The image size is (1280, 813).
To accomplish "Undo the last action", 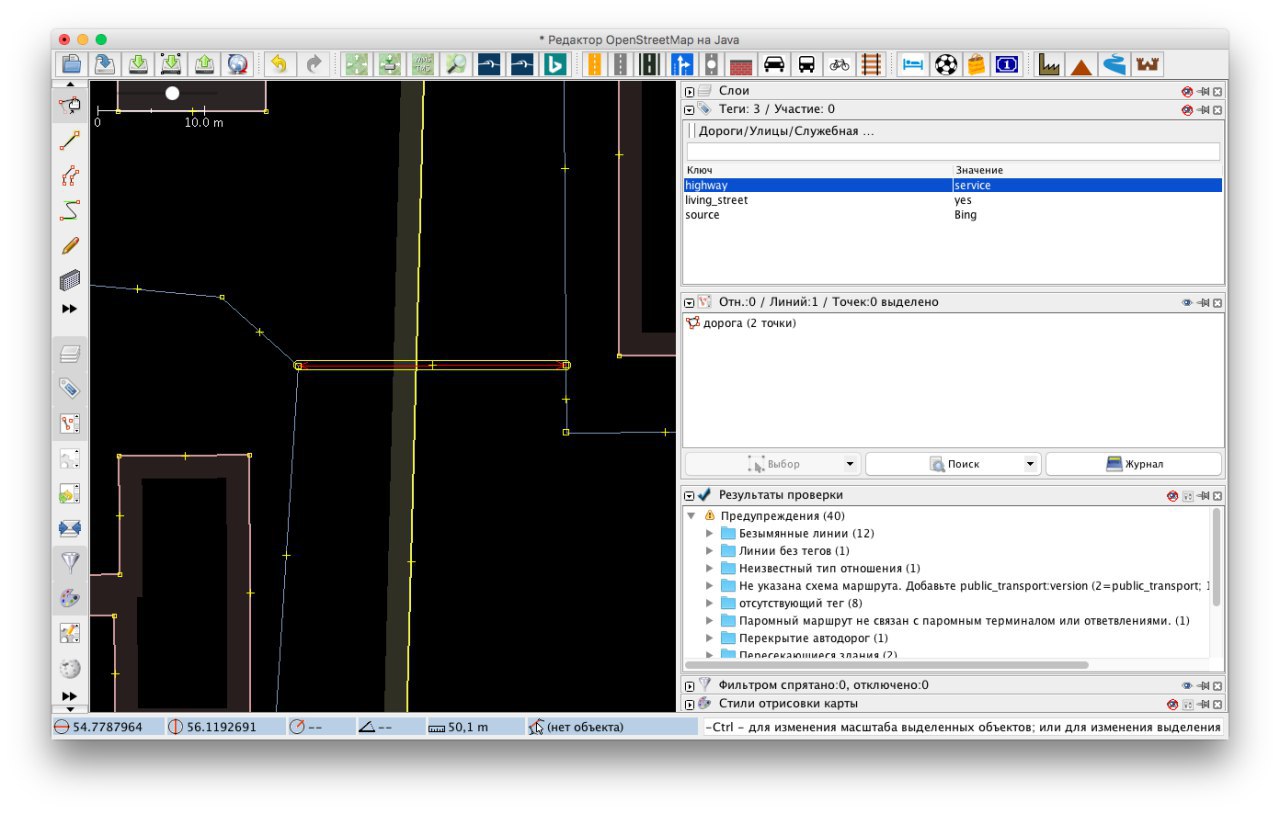I will [x=279, y=64].
